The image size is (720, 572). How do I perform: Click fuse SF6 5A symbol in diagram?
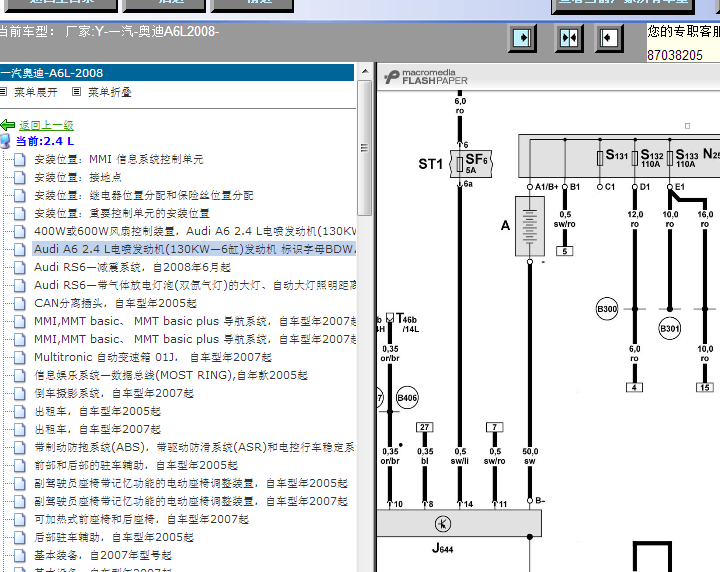coord(471,163)
